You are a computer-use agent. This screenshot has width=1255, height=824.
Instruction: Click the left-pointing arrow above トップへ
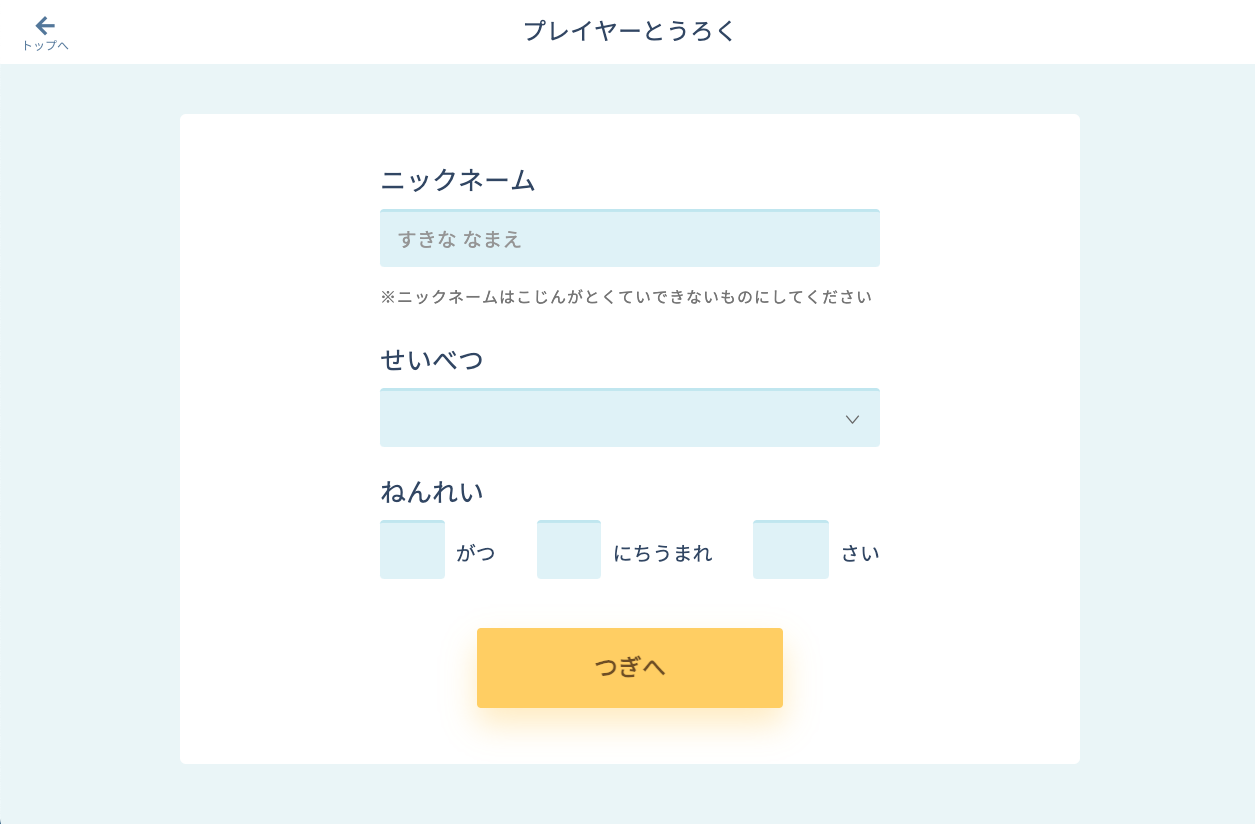pyautogui.click(x=45, y=24)
